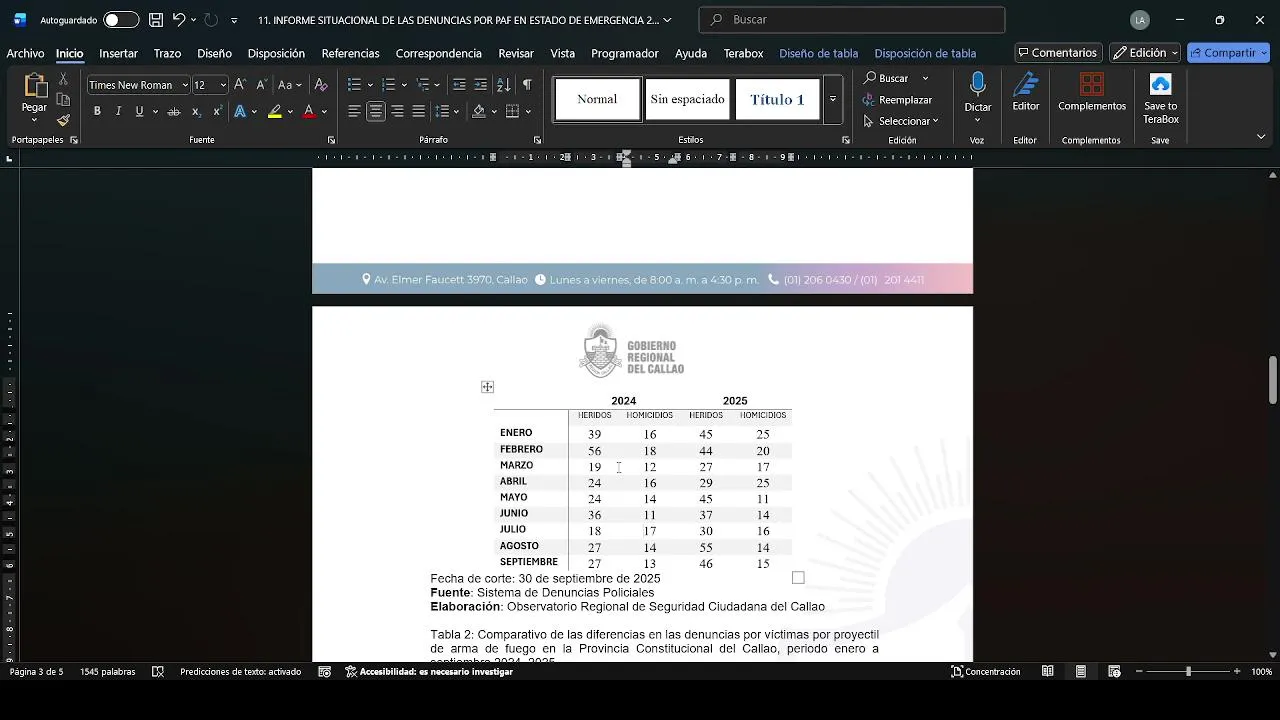
Task: Click the Comentarios button
Action: [1058, 53]
